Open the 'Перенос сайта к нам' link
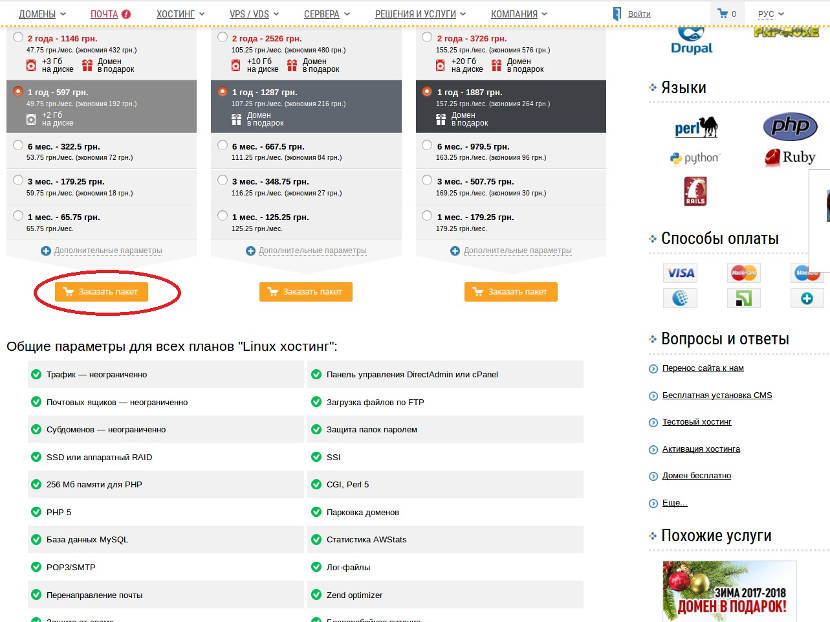The width and height of the screenshot is (830, 622). tap(703, 368)
